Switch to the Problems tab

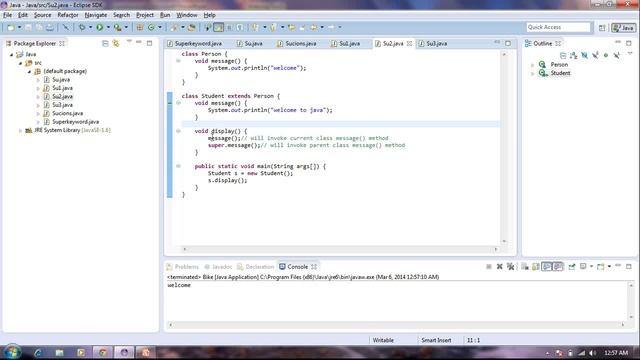(182, 267)
